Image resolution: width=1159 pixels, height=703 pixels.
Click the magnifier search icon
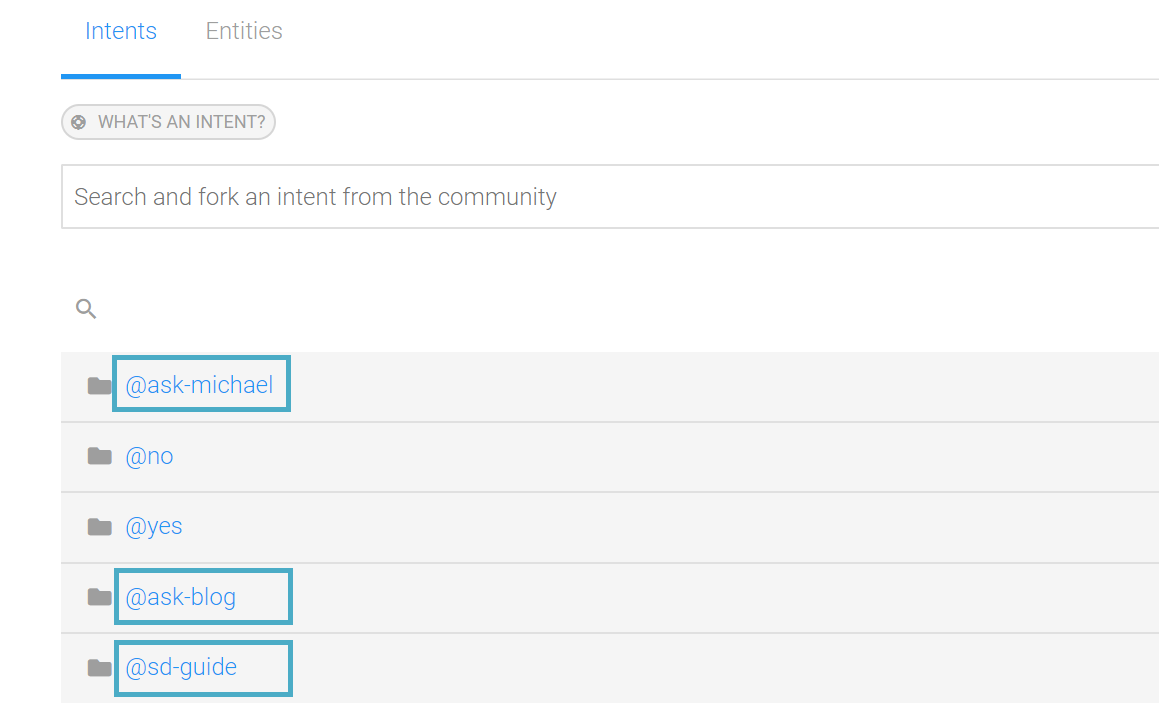86,308
